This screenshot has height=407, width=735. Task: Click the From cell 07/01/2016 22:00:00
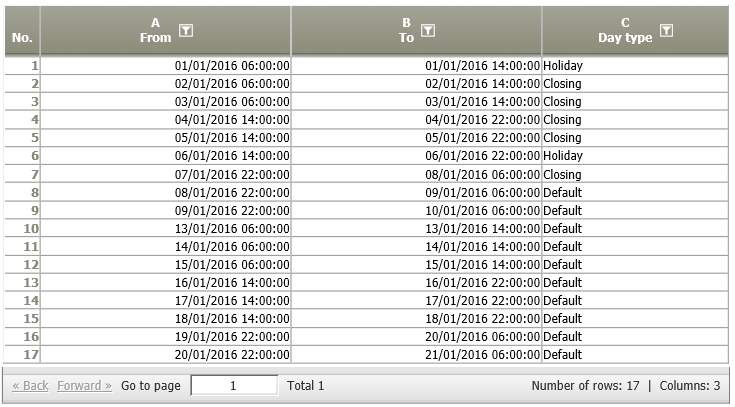point(165,174)
